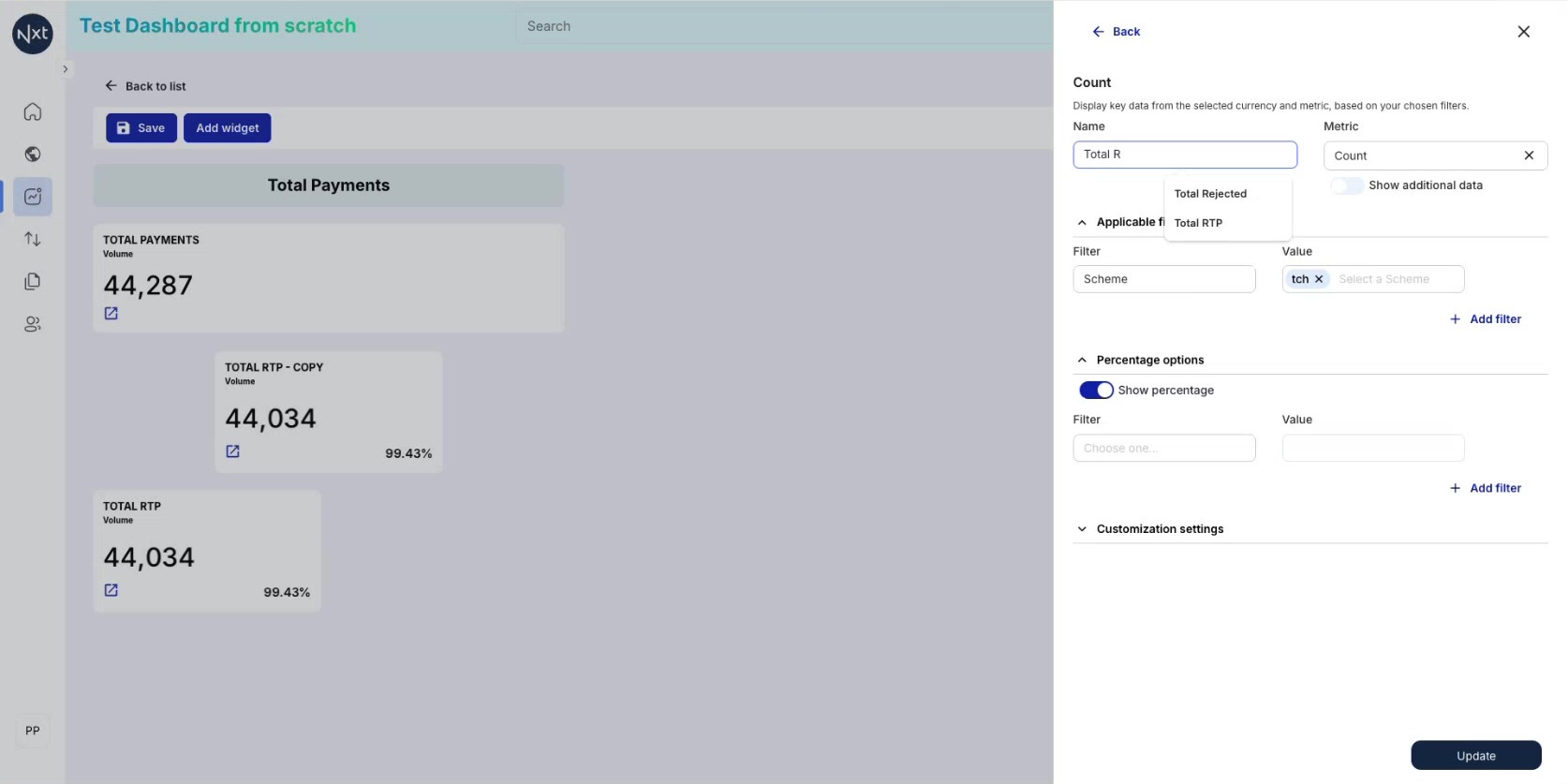Open the dashboard chart sidebar icon
This screenshot has width=1568, height=784.
(33, 197)
